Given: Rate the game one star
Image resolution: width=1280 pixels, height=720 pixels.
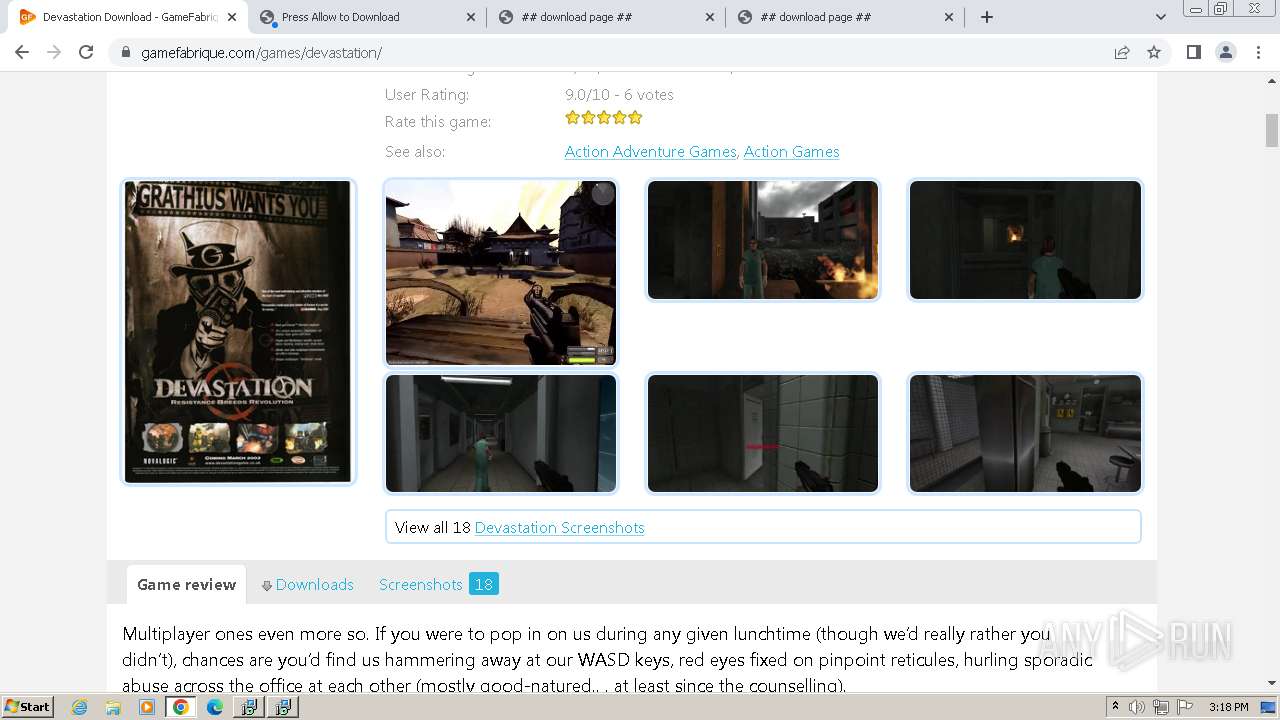Looking at the screenshot, I should tap(572, 118).
